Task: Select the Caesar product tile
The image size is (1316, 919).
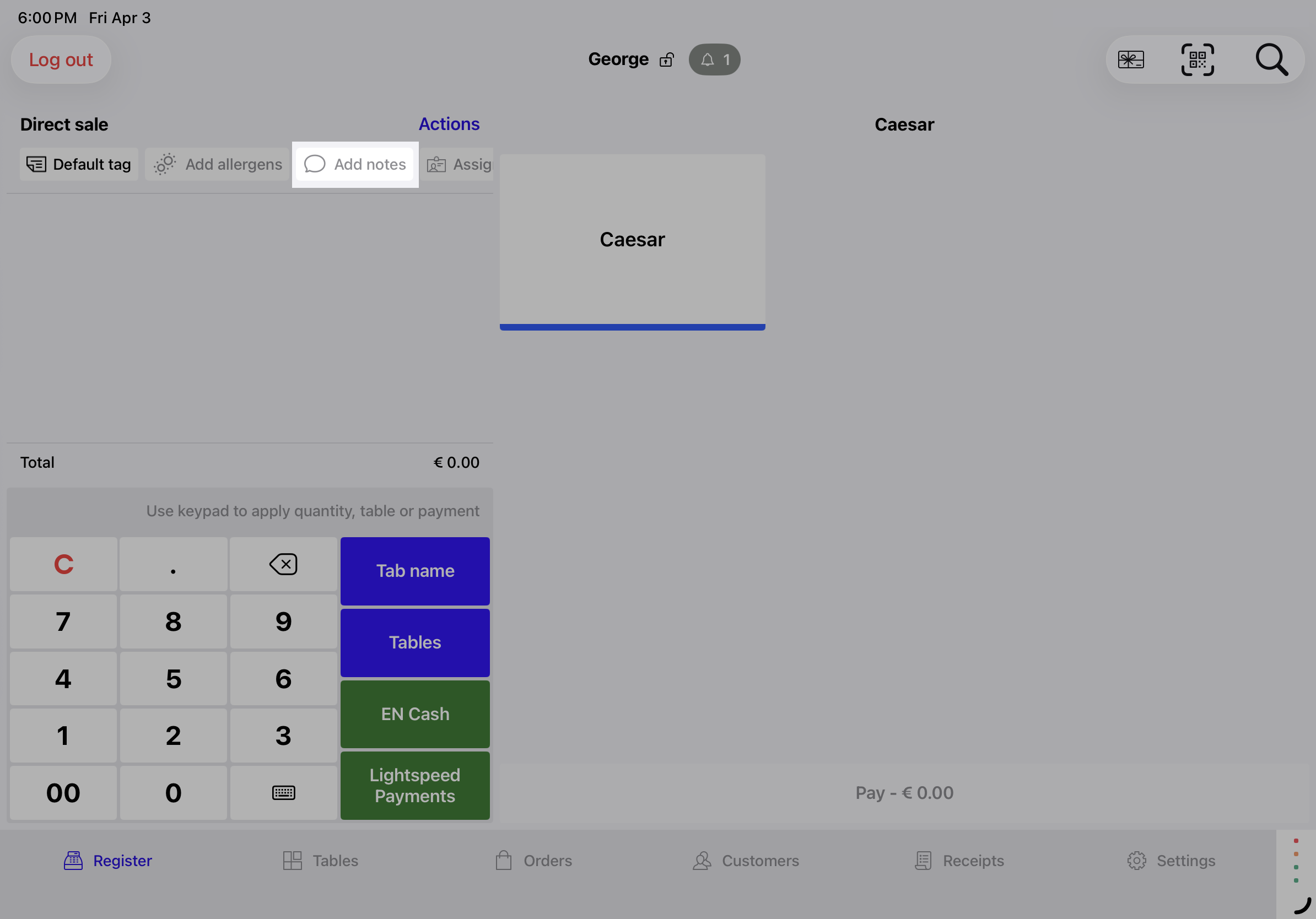Action: tap(632, 240)
